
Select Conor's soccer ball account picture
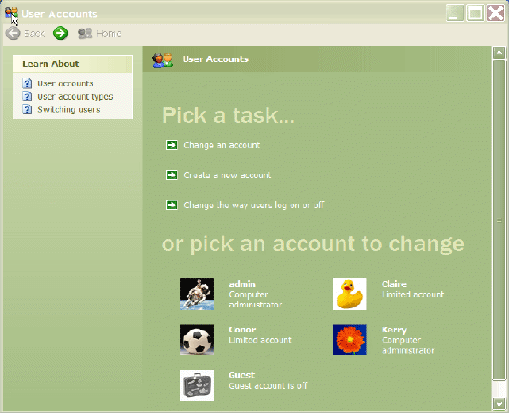pyautogui.click(x=197, y=340)
